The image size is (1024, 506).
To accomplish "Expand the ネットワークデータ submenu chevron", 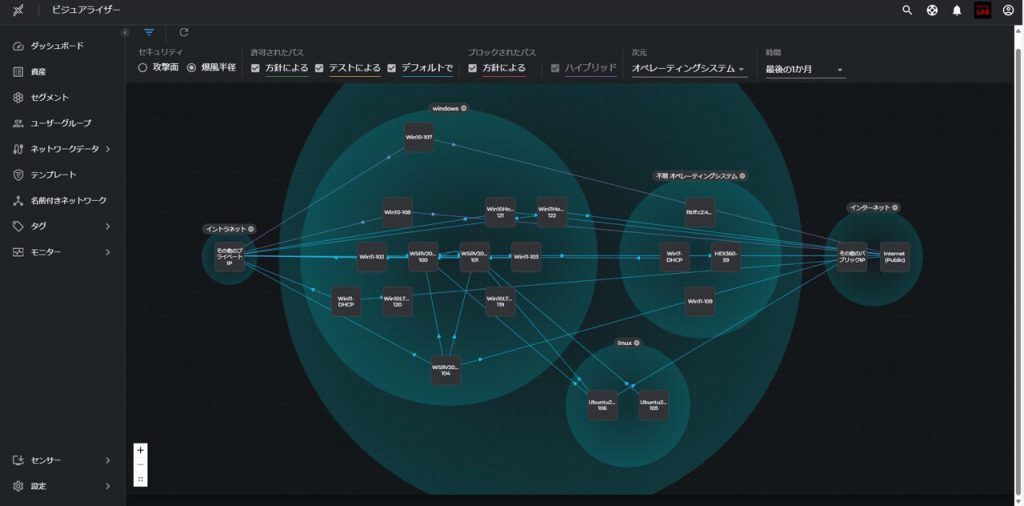I will [x=108, y=149].
